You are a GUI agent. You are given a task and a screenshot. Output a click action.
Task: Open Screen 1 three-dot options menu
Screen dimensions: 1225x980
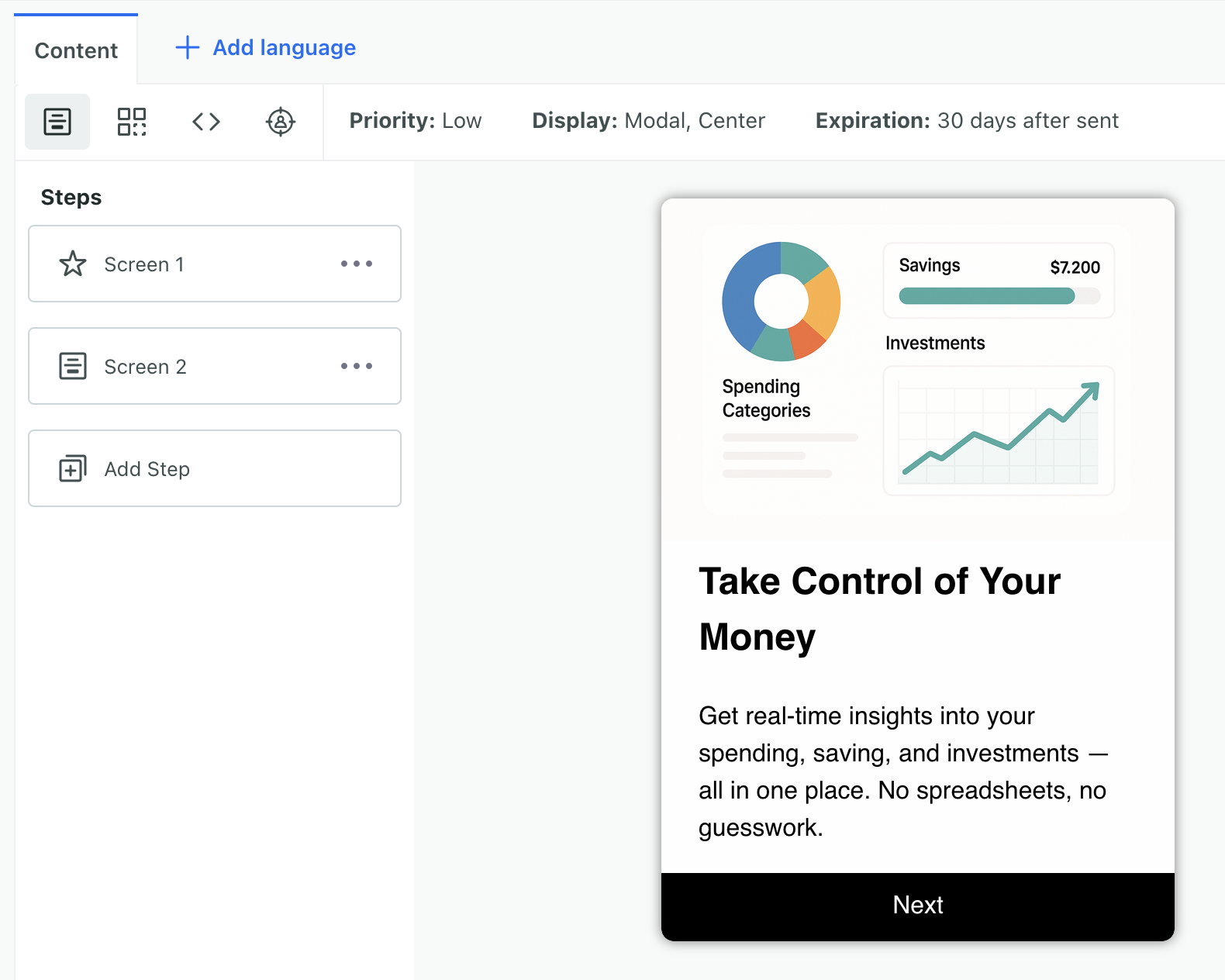(x=357, y=264)
